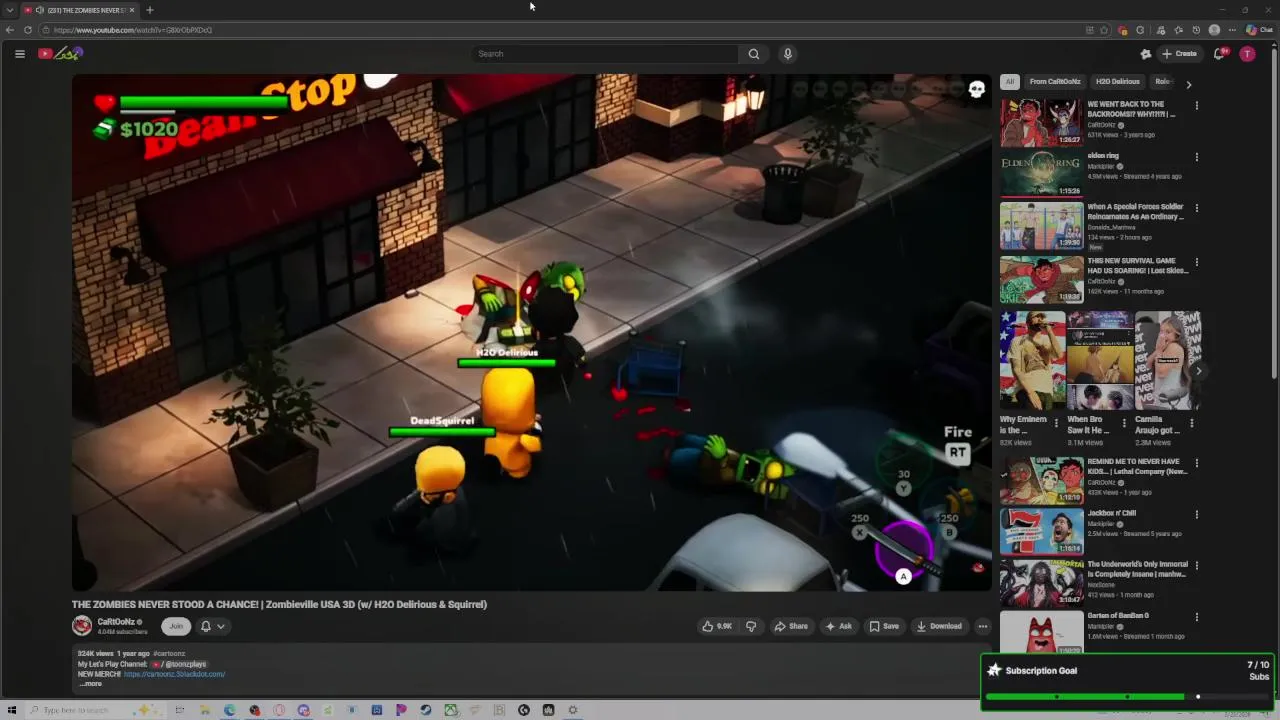The width and height of the screenshot is (1280, 720).
Task: Select the H2O Delirious filter chip
Action: (1117, 82)
